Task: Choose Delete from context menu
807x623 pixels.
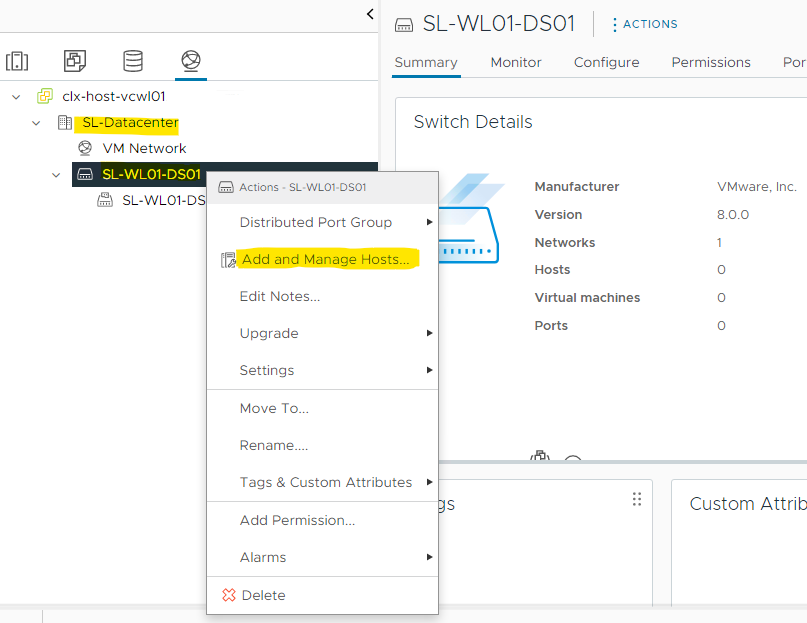Action: click(323, 595)
